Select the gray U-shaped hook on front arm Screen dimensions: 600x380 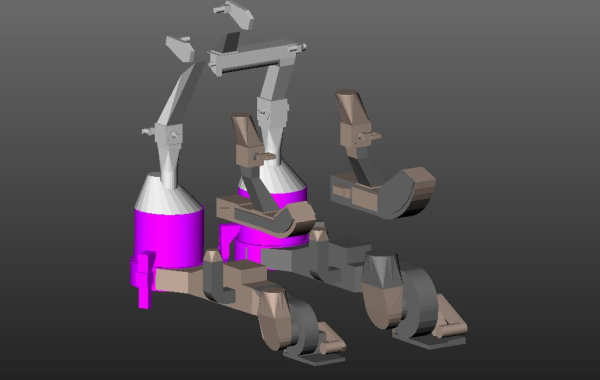(217, 283)
